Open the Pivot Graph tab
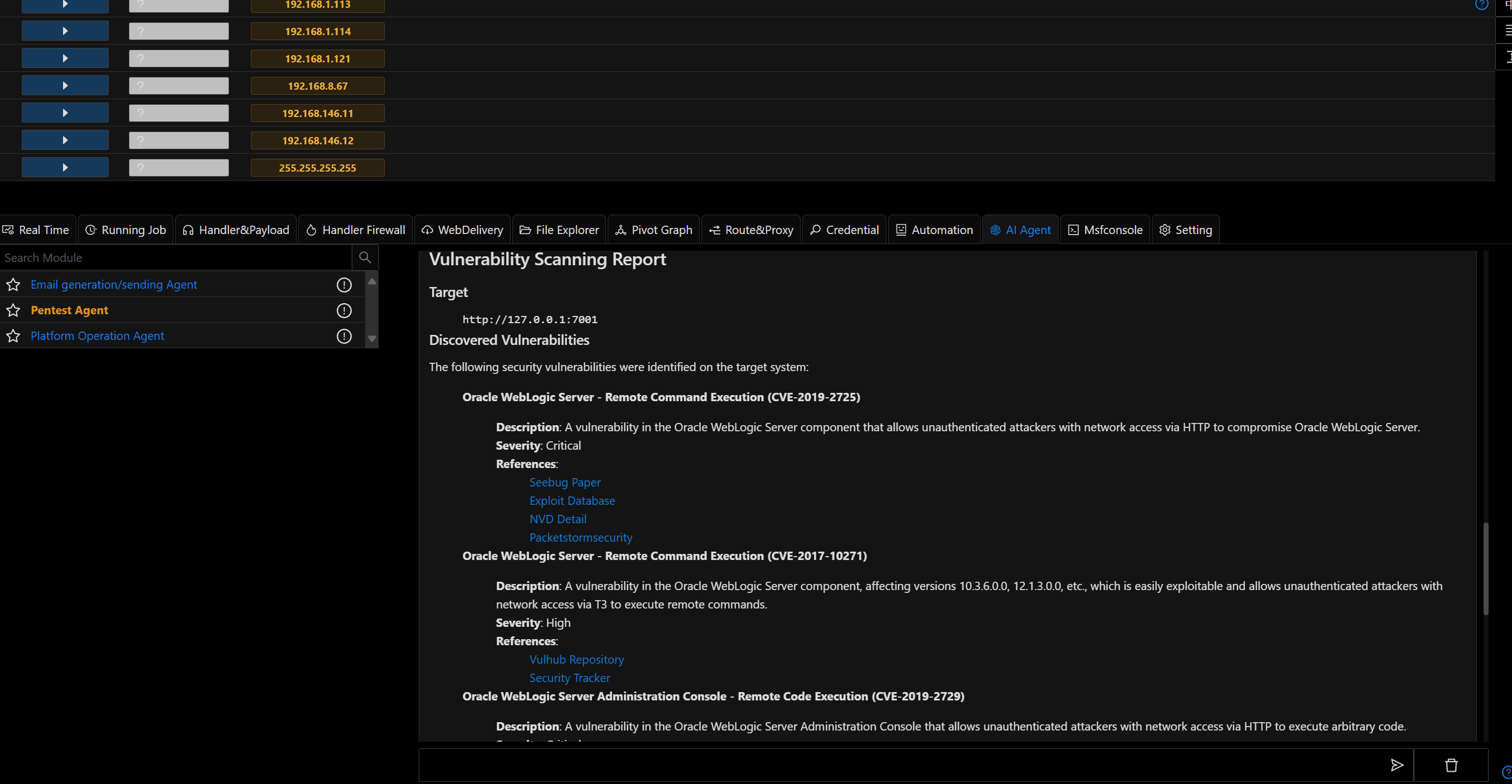 click(654, 230)
